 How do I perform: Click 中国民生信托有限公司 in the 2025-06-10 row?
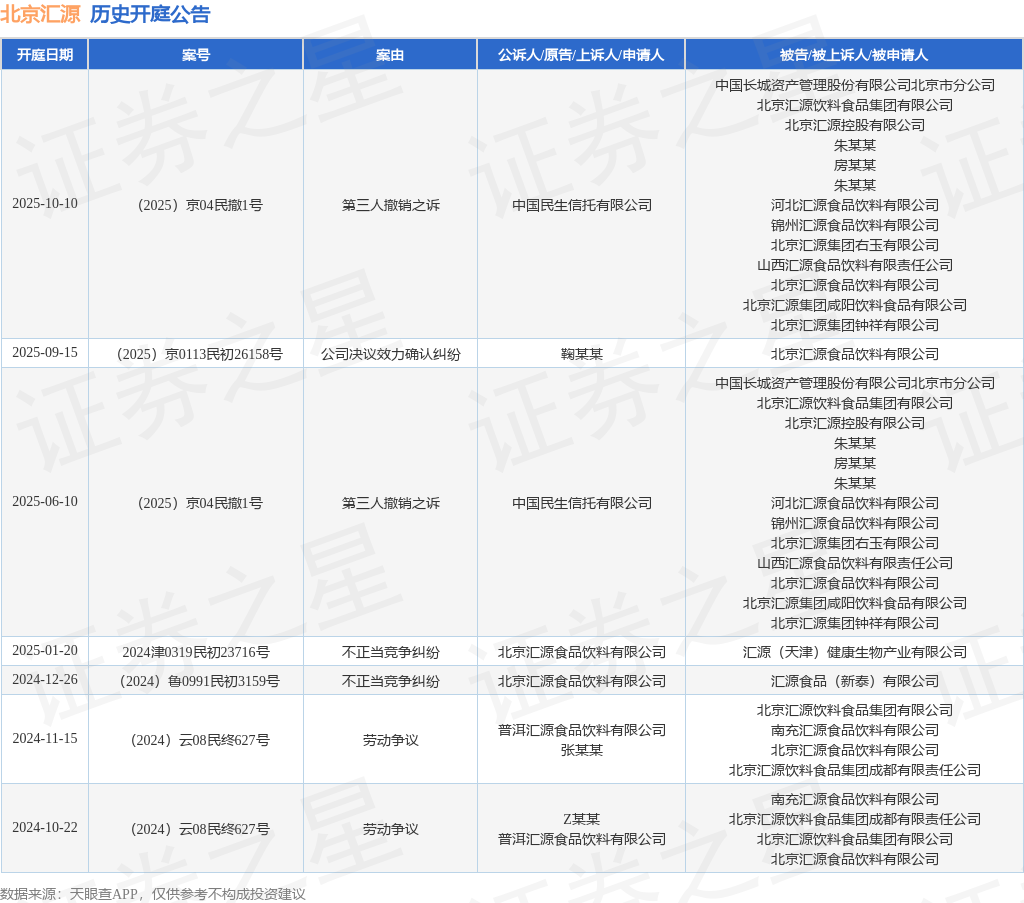[x=582, y=503]
